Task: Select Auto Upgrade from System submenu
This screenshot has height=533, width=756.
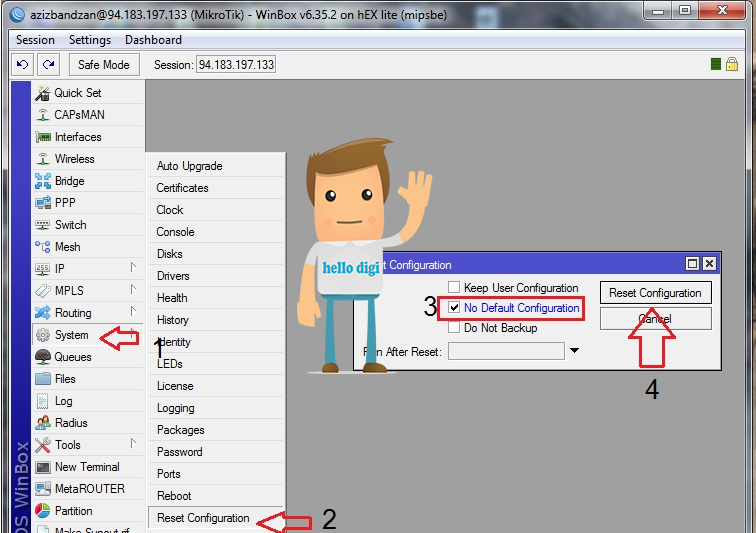Action: [x=216, y=166]
